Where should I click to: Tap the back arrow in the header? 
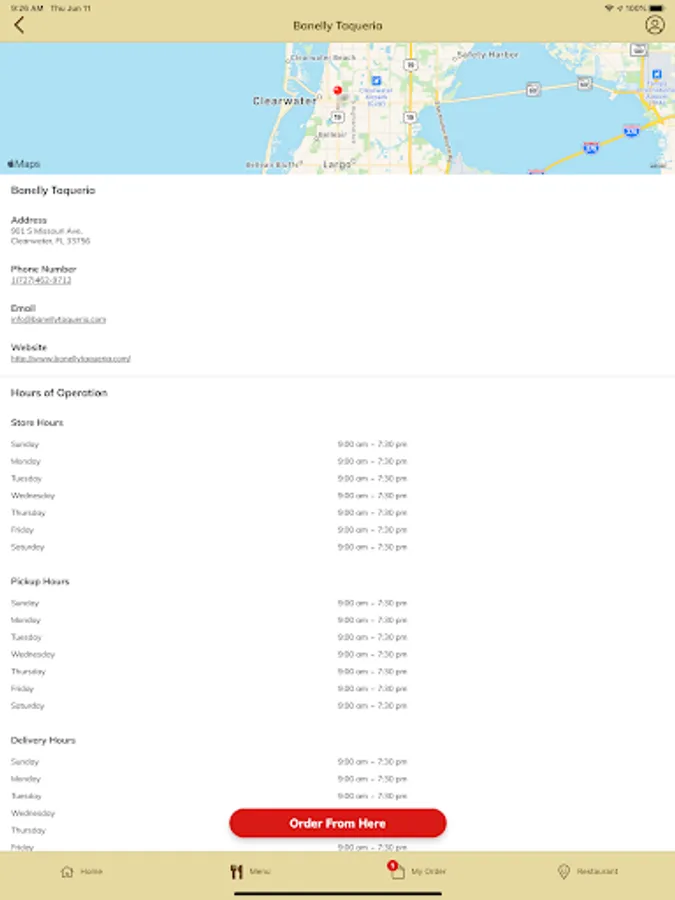point(20,25)
